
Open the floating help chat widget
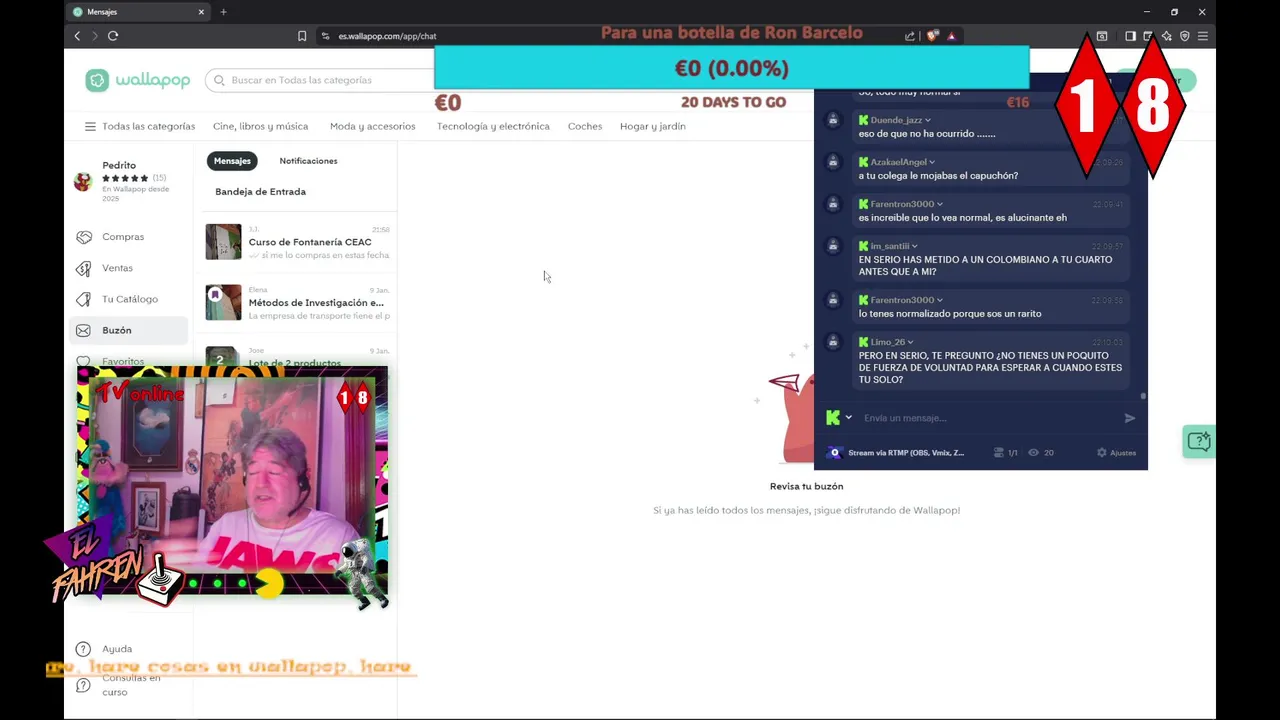(1198, 441)
